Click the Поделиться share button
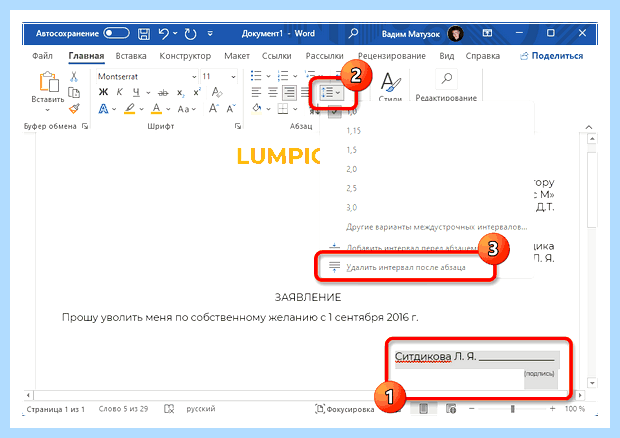Image resolution: width=620 pixels, height=438 pixels. 552,56
